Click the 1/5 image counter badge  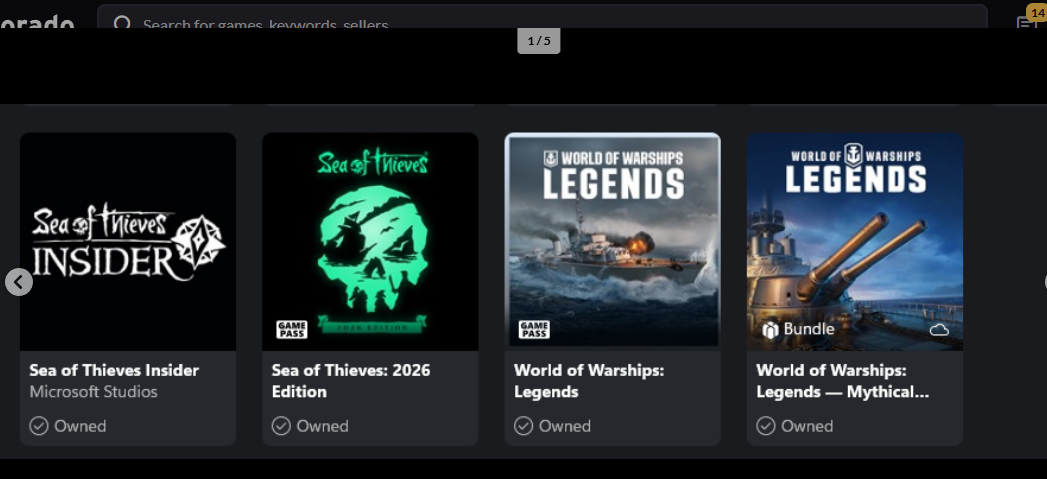coord(539,41)
